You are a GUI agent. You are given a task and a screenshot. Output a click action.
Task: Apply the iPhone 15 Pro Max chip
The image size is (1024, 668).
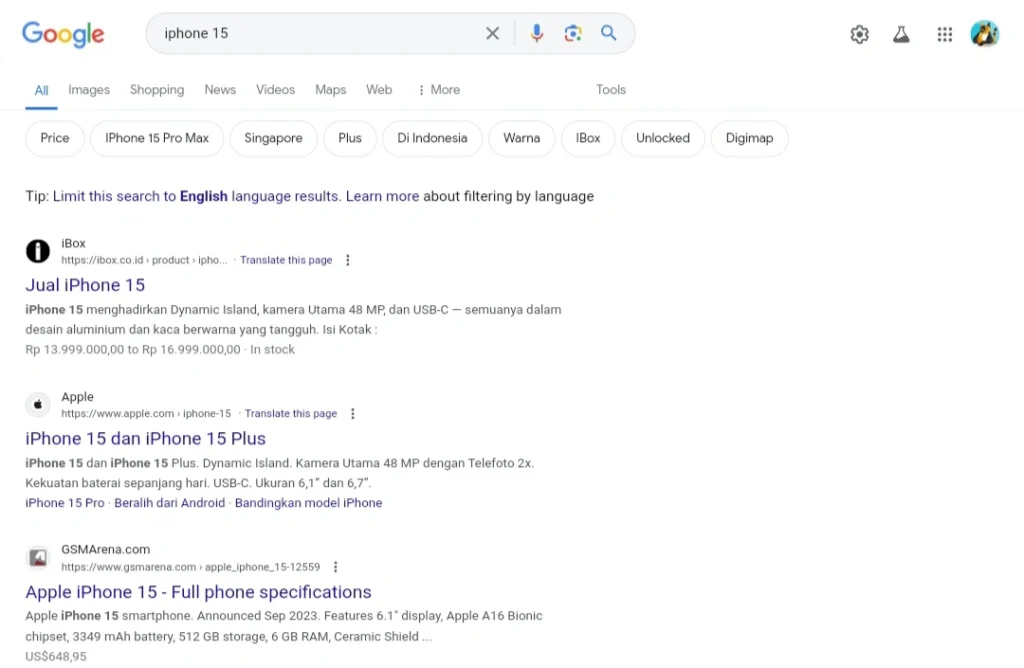(157, 138)
